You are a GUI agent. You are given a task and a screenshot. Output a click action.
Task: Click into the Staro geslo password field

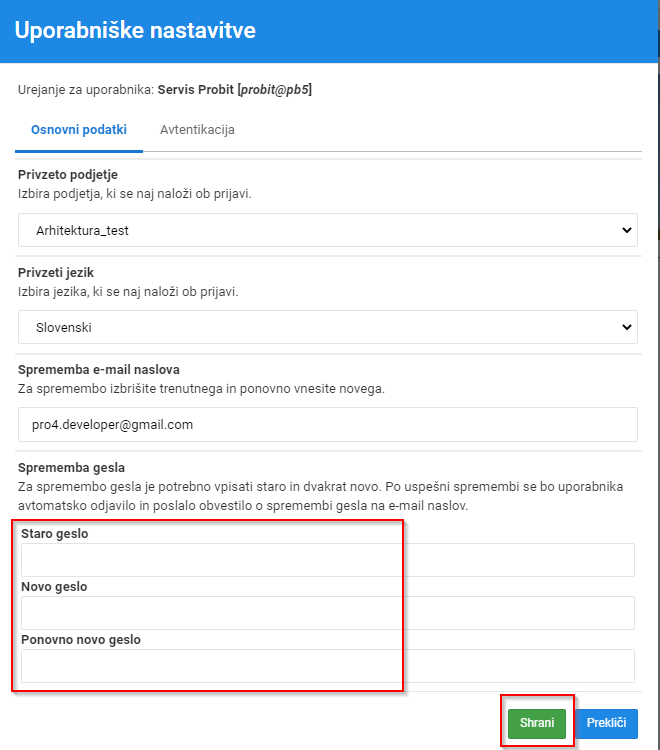tap(328, 560)
